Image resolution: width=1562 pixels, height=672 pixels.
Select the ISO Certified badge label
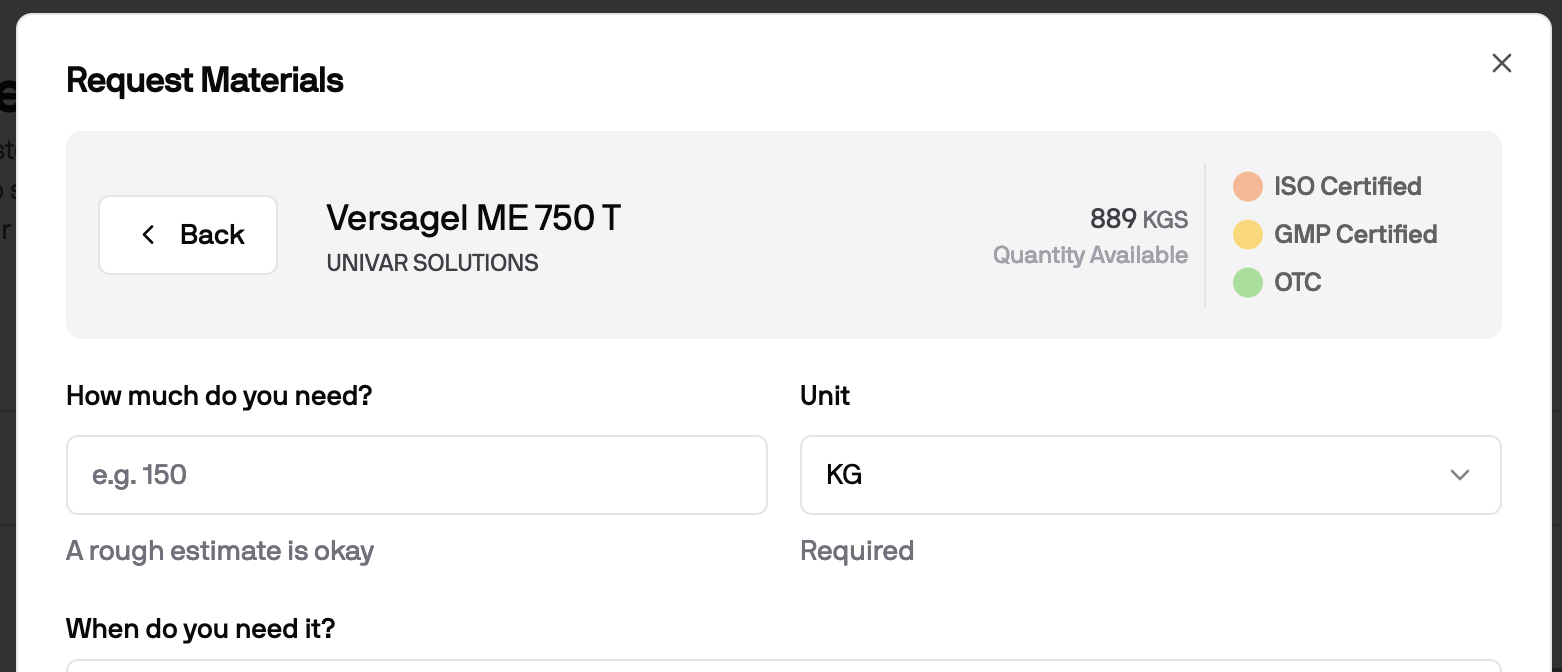click(x=1348, y=186)
